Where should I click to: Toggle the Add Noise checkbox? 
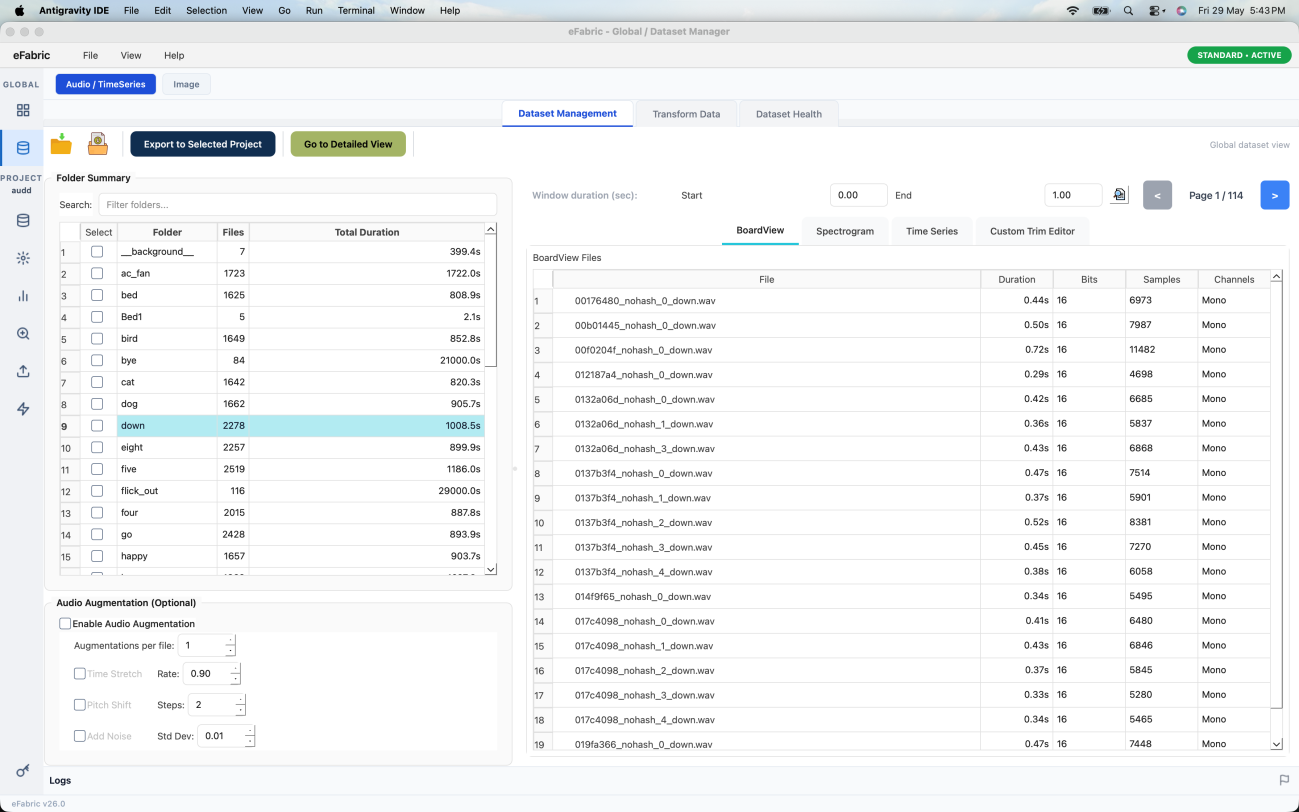(x=80, y=736)
